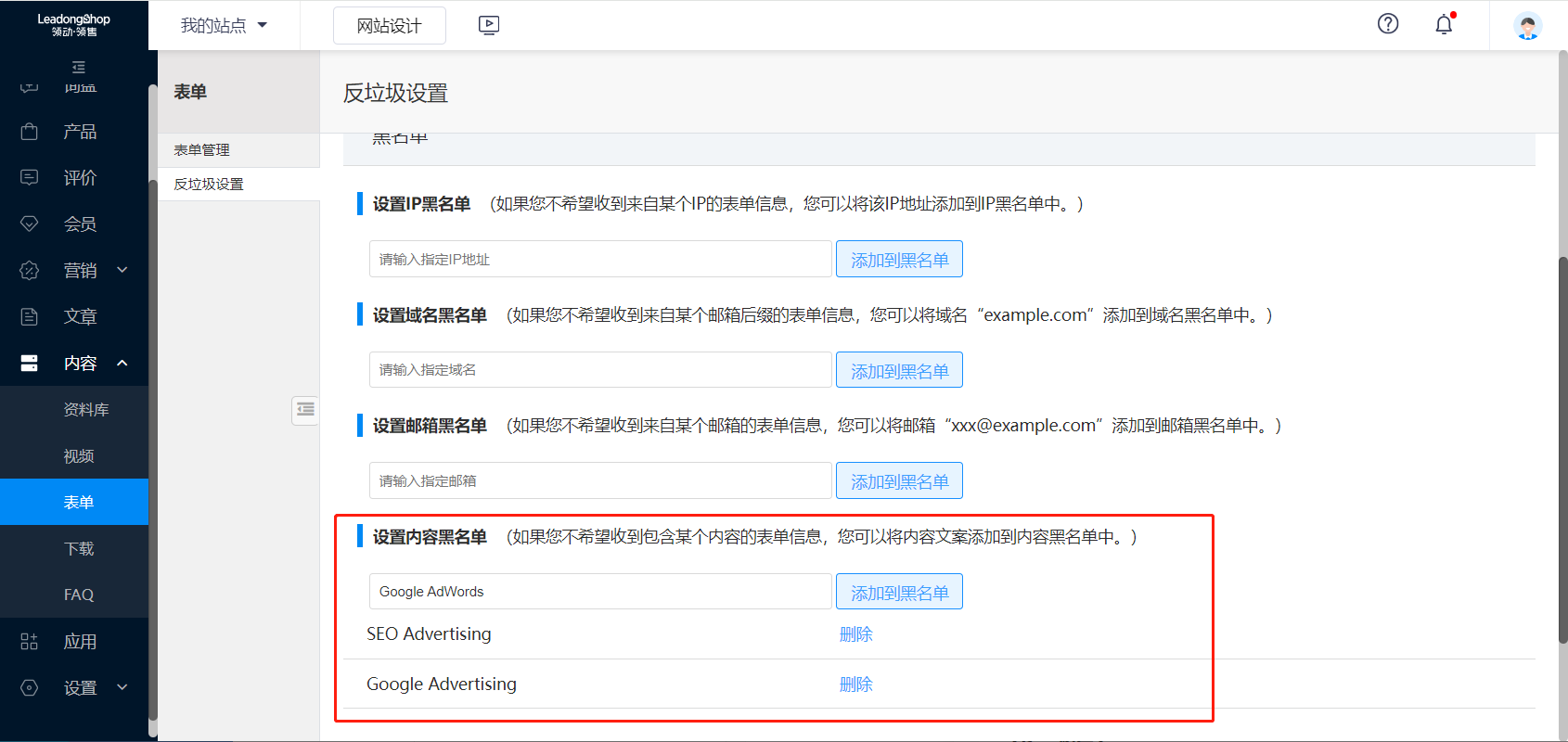
Task: Click the LeadongShop logo
Action: 74,25
